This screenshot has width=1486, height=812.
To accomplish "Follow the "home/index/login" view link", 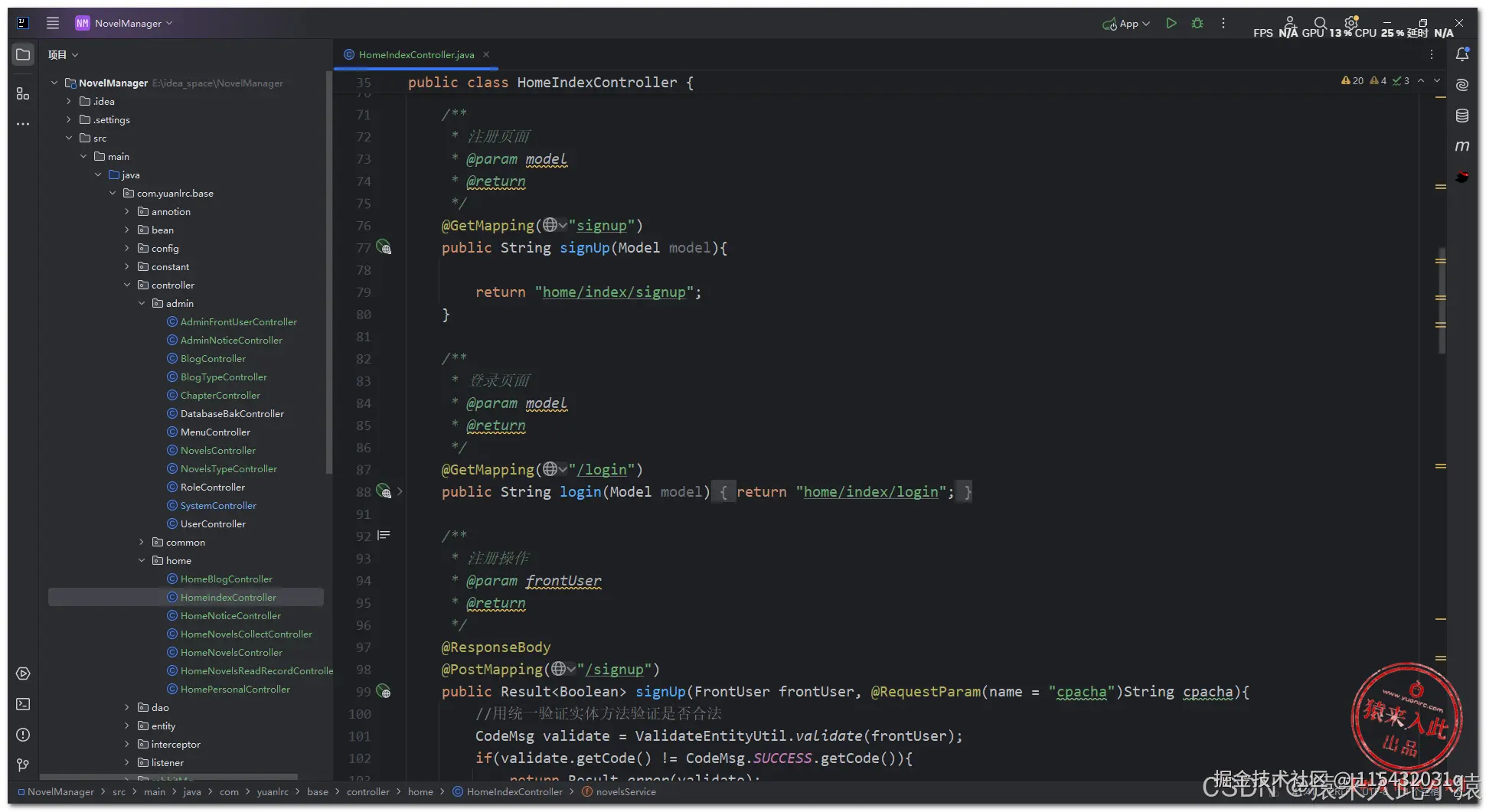I will (871, 492).
